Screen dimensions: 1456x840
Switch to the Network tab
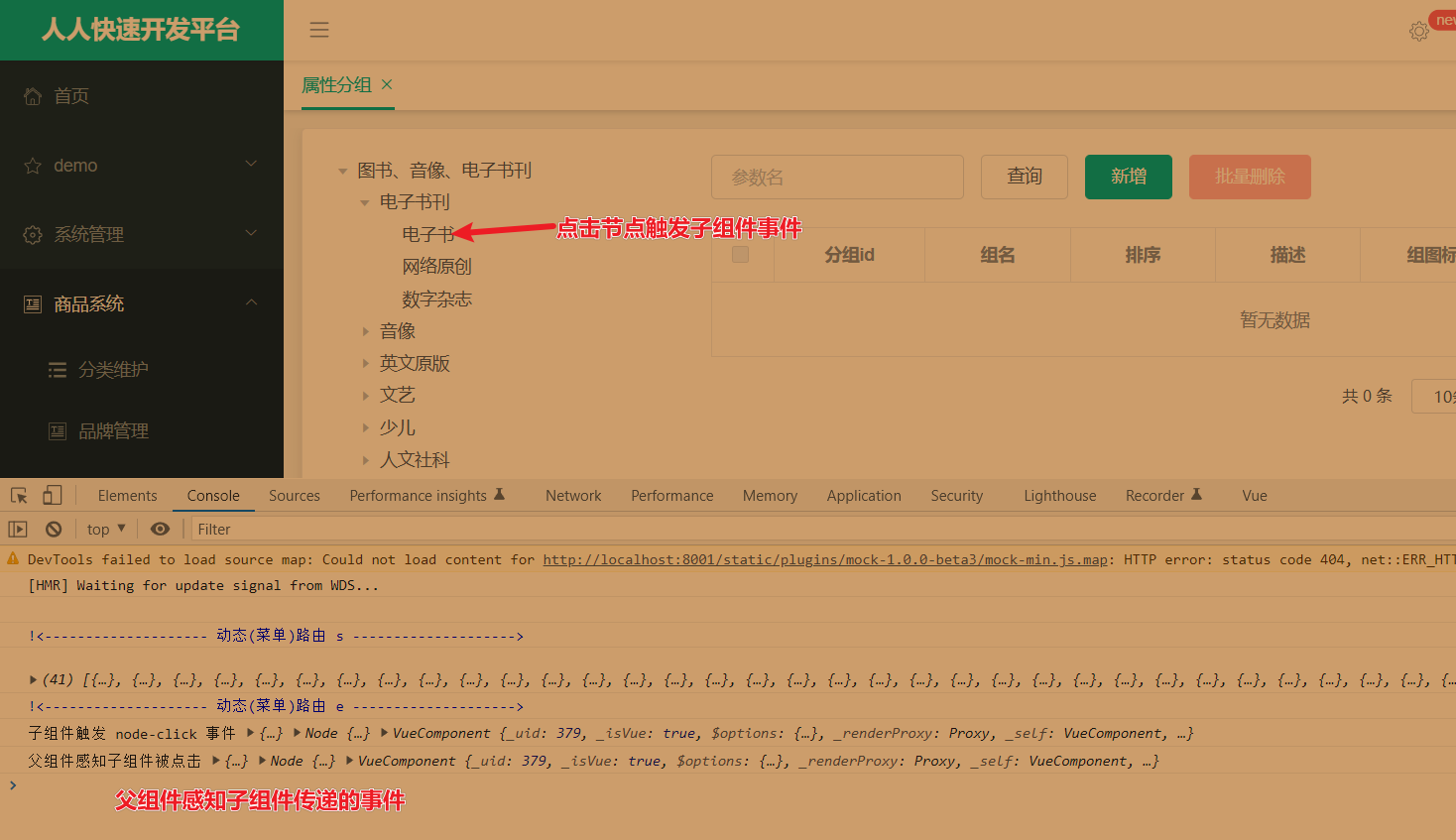(573, 496)
